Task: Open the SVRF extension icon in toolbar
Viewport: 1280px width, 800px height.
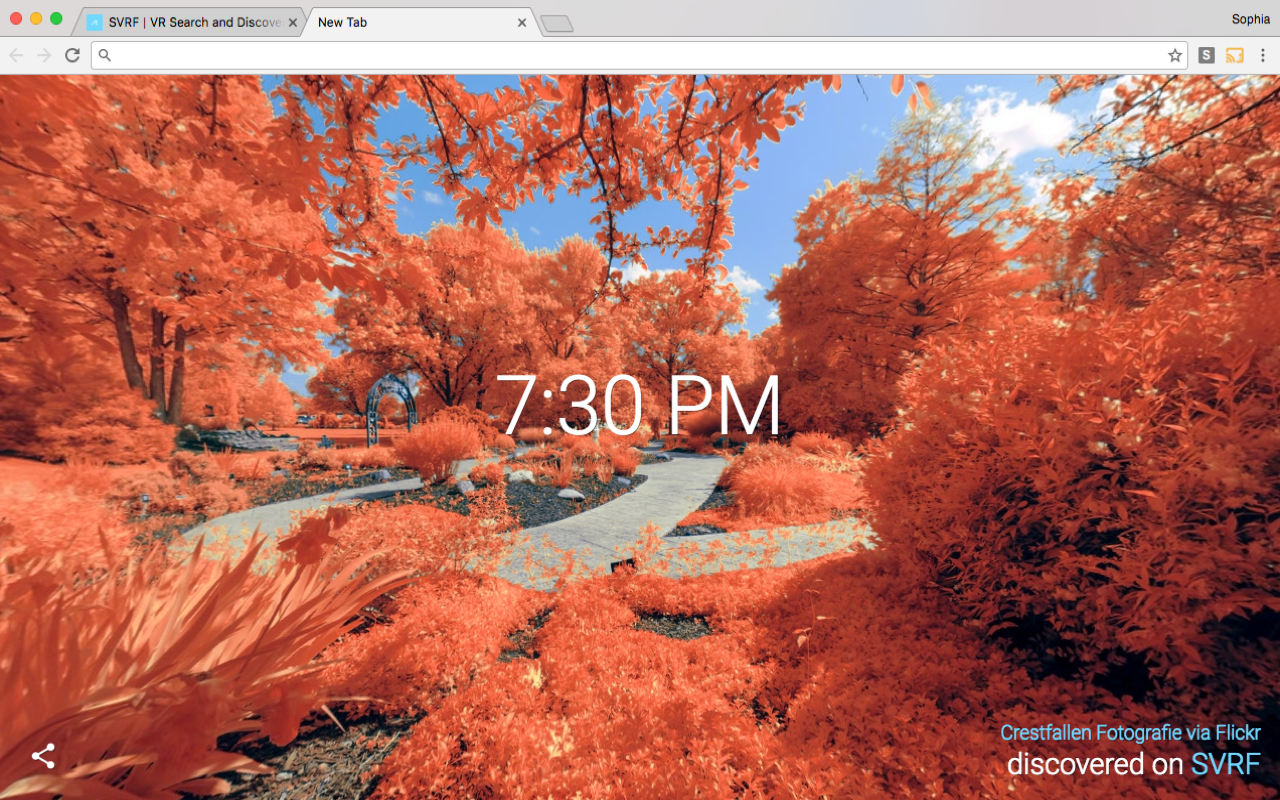Action: (1207, 56)
